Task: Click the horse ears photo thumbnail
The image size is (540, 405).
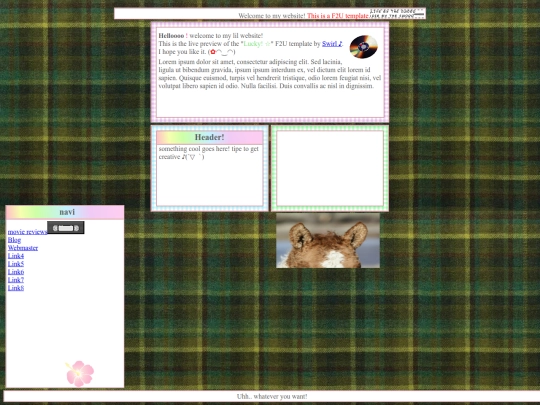Action: click(328, 240)
